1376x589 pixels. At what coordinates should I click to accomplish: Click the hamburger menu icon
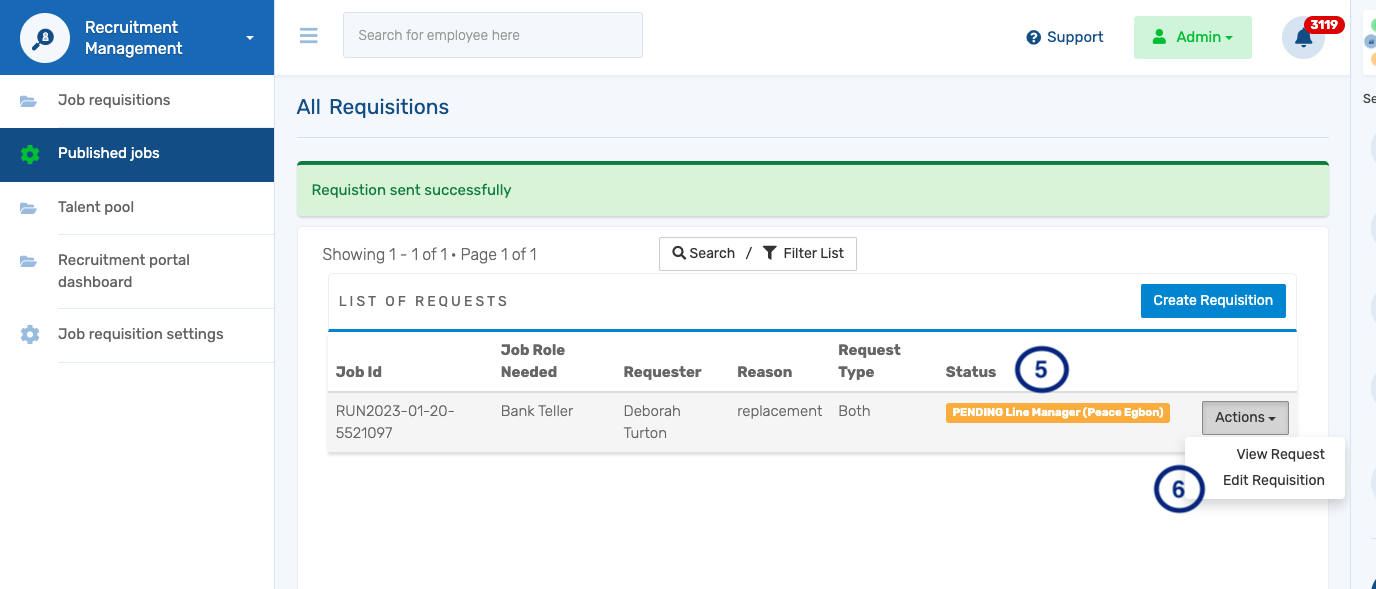tap(308, 35)
